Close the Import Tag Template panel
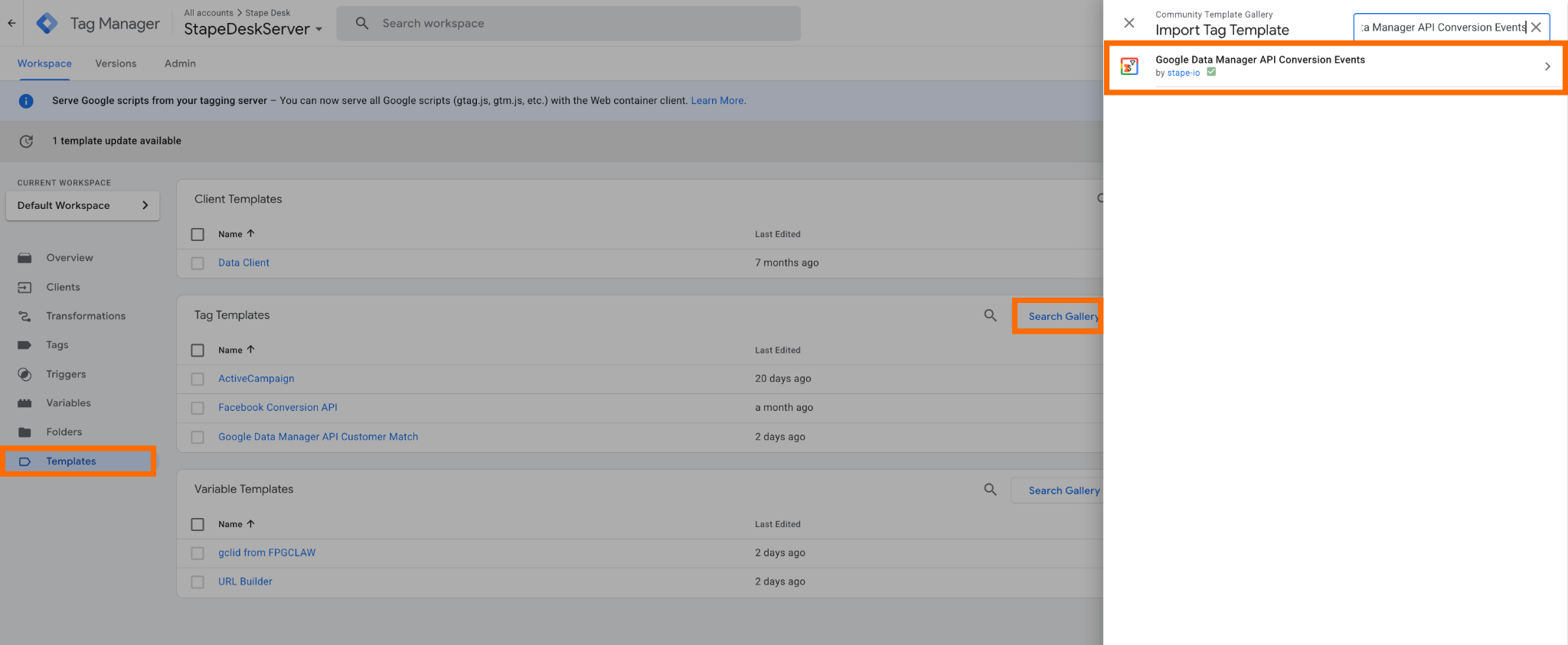 [x=1129, y=23]
